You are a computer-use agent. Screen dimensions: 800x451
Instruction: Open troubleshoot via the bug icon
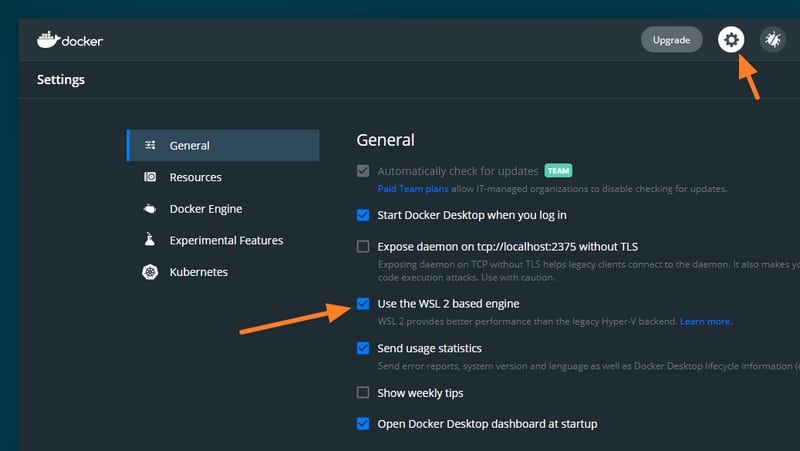[772, 39]
